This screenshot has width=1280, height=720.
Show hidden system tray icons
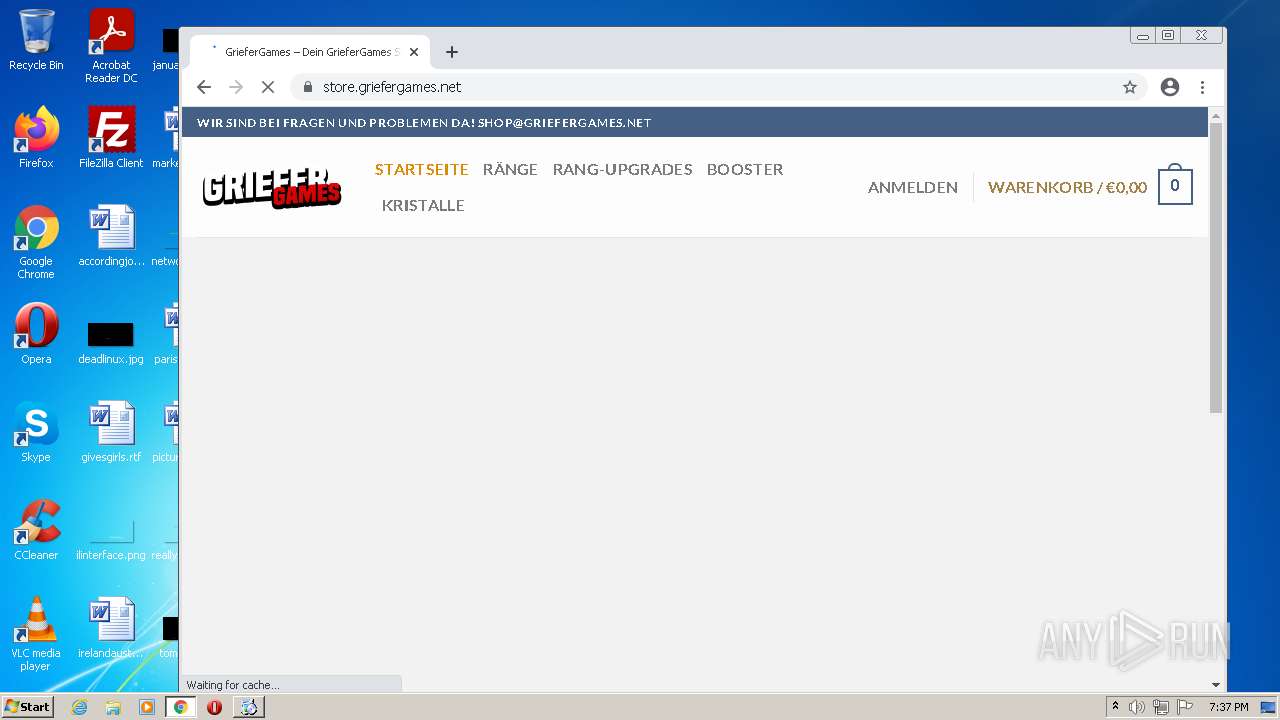[1115, 707]
